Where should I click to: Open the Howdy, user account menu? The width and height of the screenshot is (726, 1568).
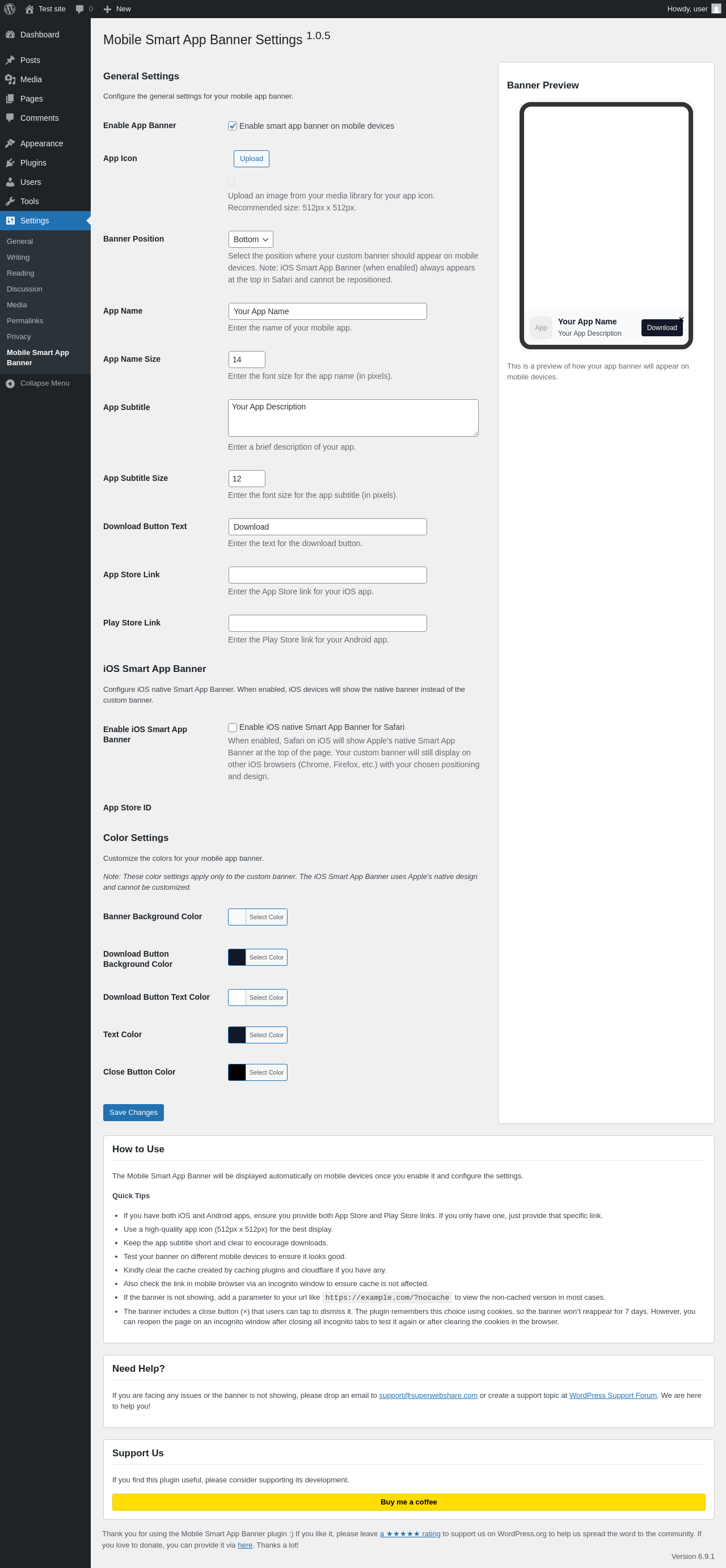[693, 9]
